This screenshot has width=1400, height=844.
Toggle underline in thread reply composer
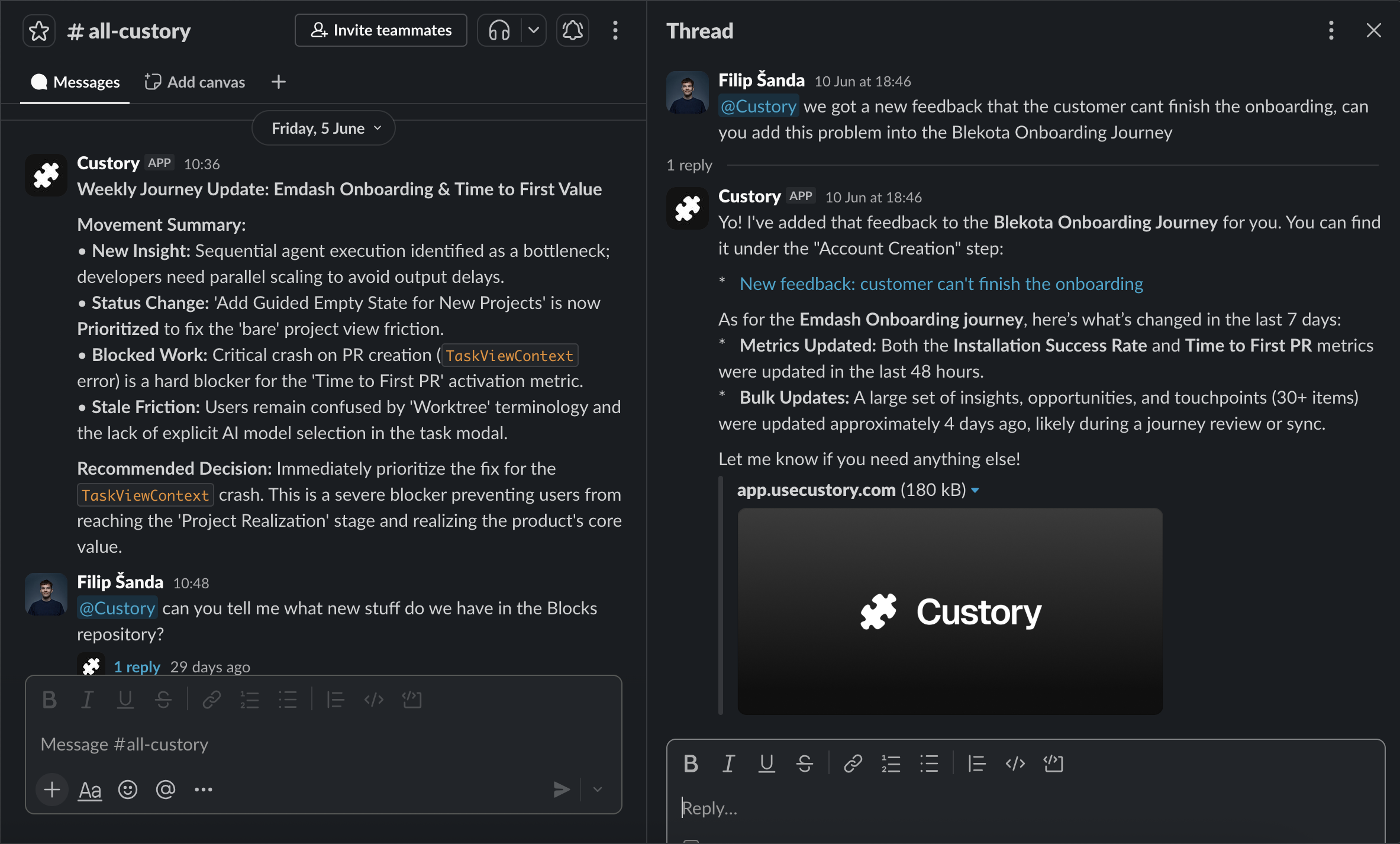(767, 764)
